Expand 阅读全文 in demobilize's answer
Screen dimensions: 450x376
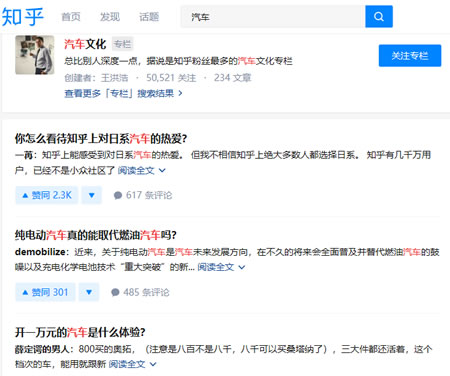(221, 267)
